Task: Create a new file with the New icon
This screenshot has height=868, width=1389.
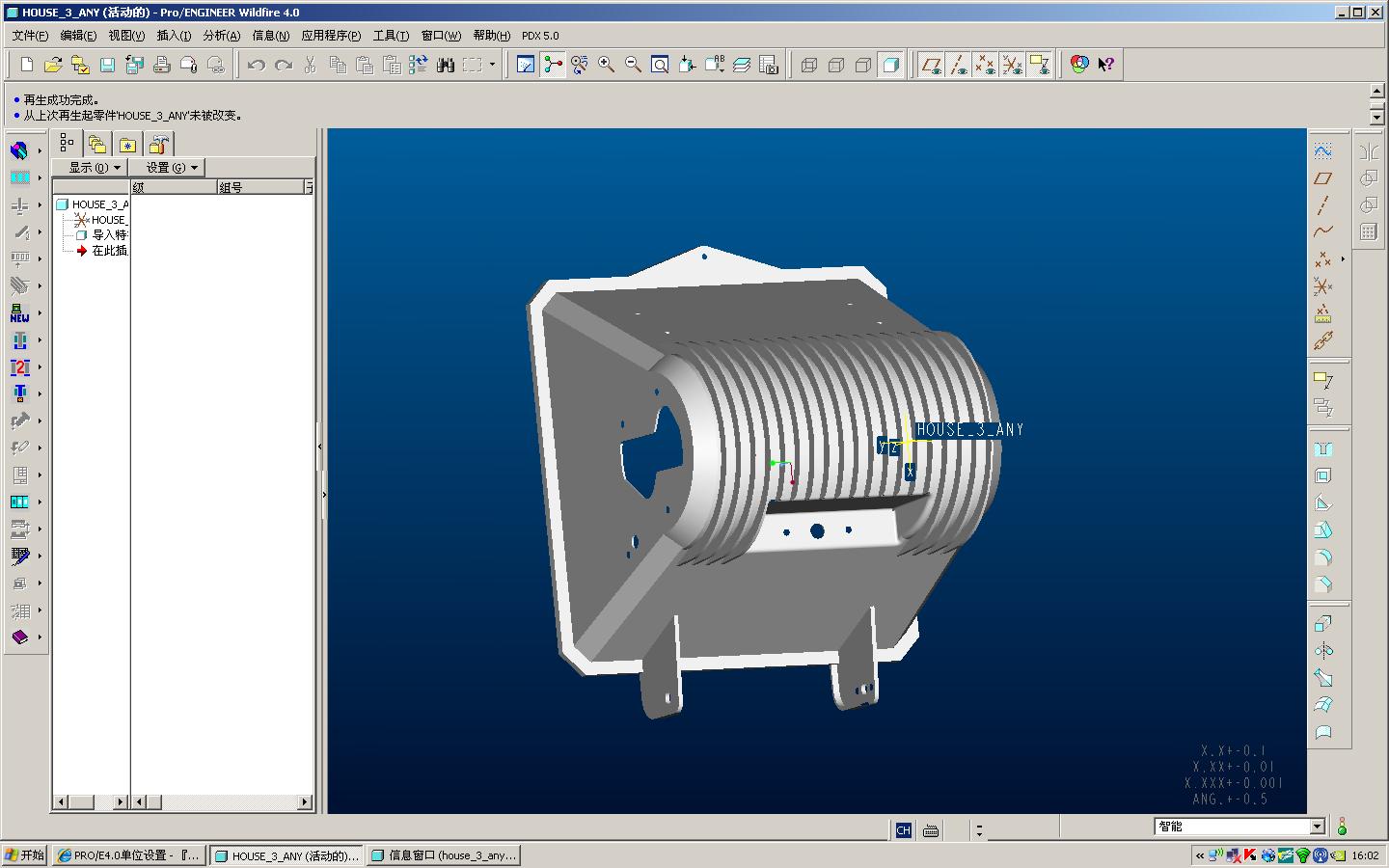Action: pos(27,65)
